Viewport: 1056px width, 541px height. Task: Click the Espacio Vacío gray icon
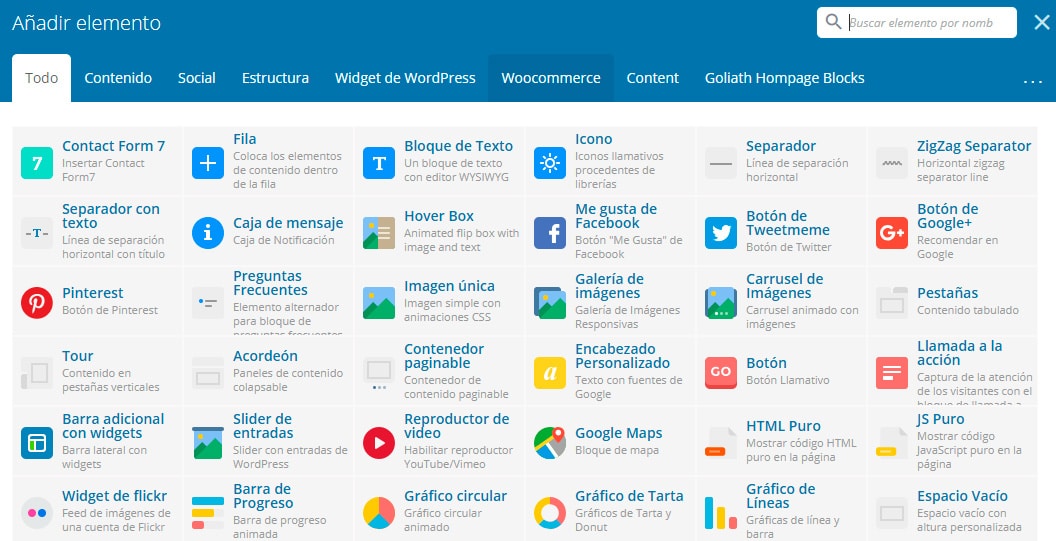pyautogui.click(x=892, y=513)
